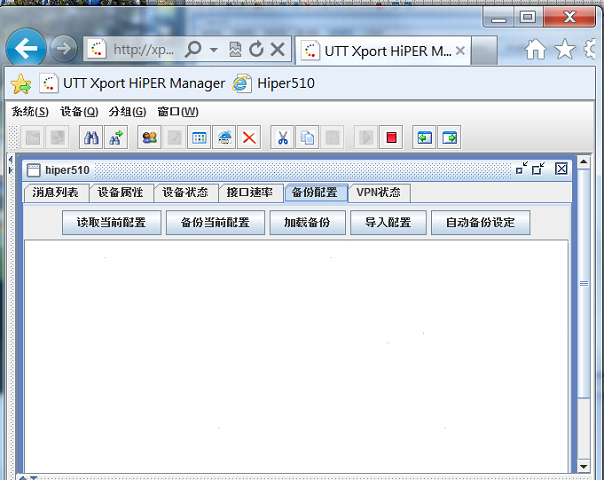Image resolution: width=604 pixels, height=480 pixels.
Task: Switch to the 接口速率 tab
Action: 250,192
